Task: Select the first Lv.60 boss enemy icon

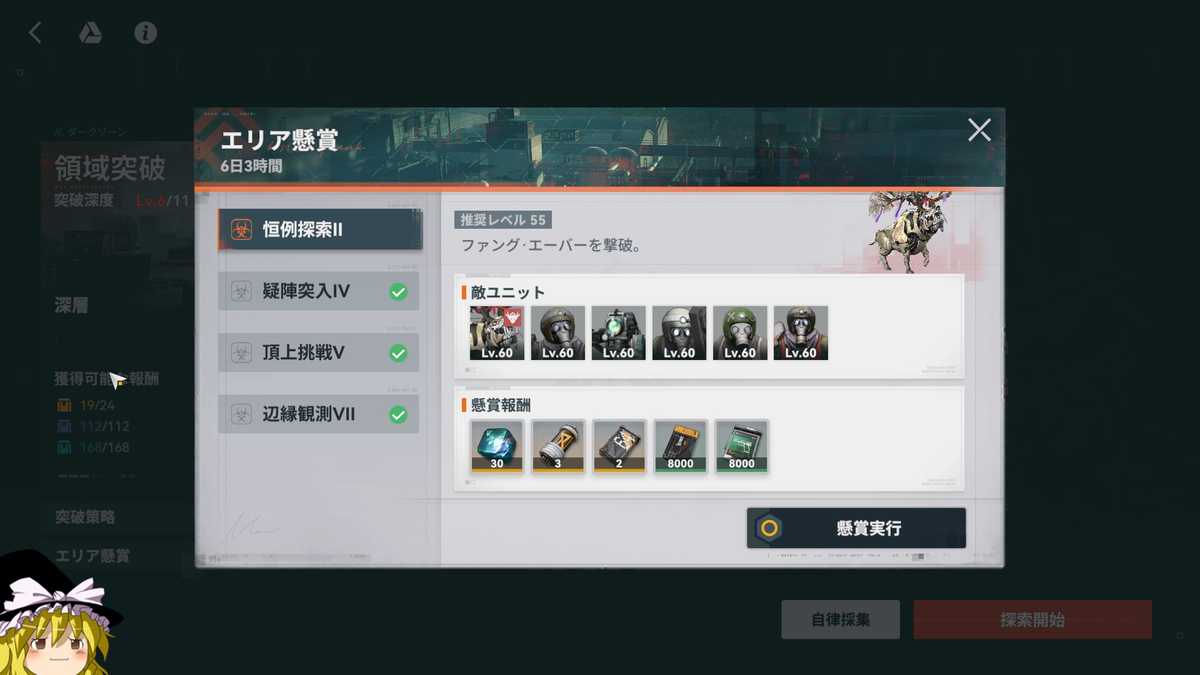Action: [x=497, y=333]
